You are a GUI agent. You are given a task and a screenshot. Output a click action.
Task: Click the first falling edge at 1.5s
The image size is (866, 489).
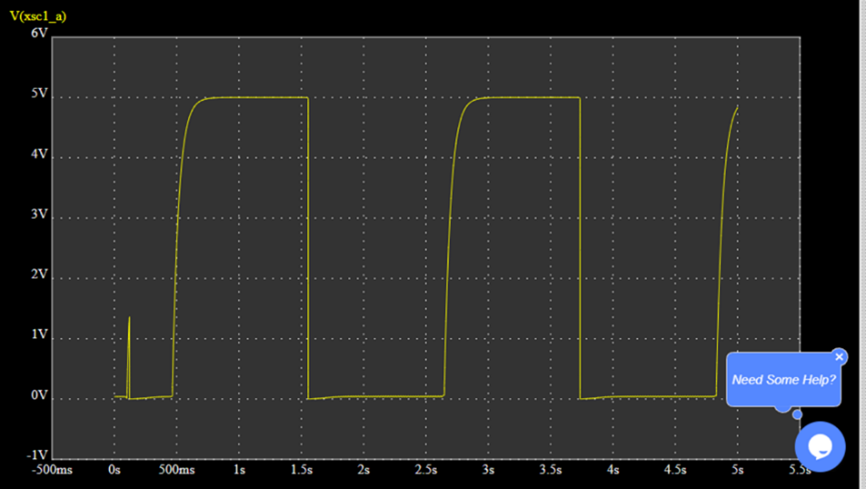(308, 250)
